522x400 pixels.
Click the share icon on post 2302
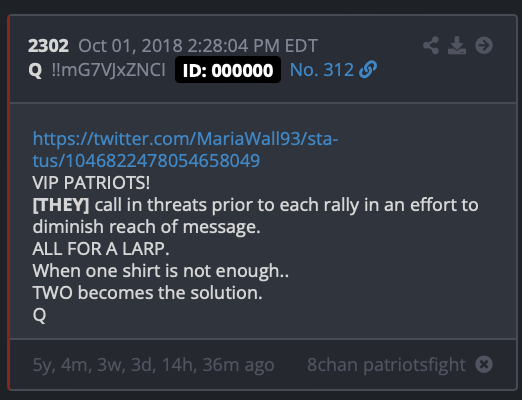click(431, 45)
